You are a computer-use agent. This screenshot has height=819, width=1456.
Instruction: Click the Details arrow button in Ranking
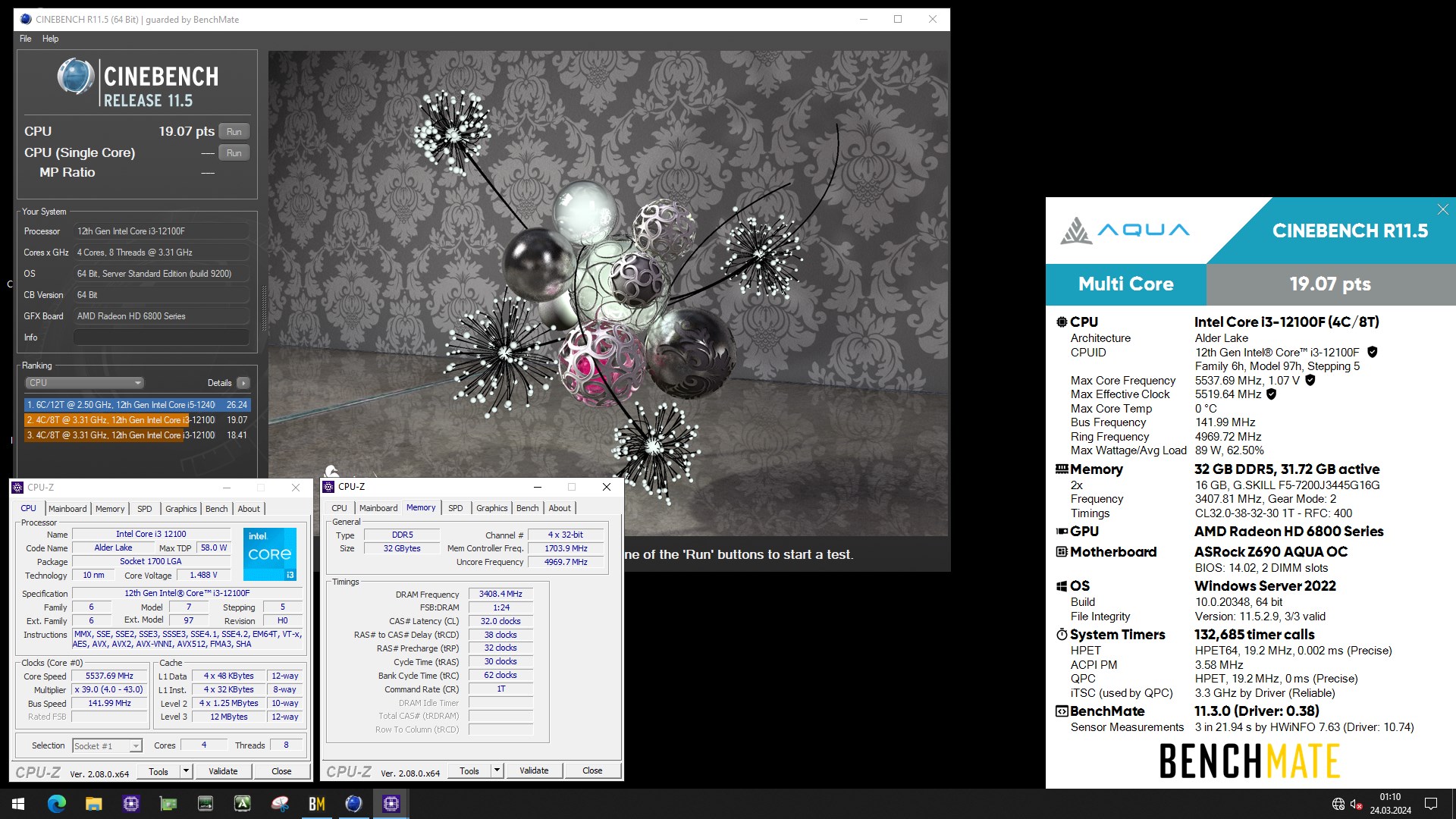(243, 383)
